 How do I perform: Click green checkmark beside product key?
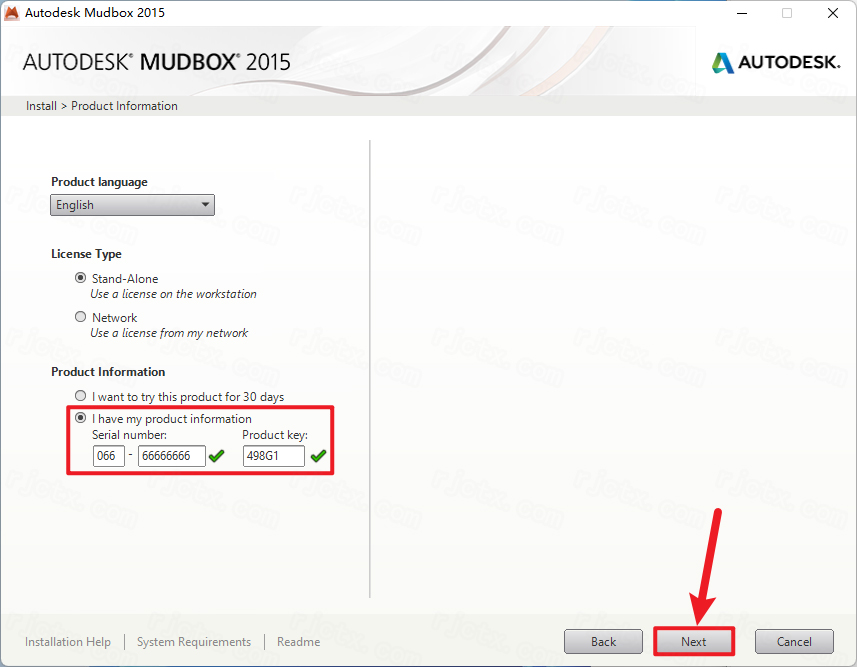[318, 455]
